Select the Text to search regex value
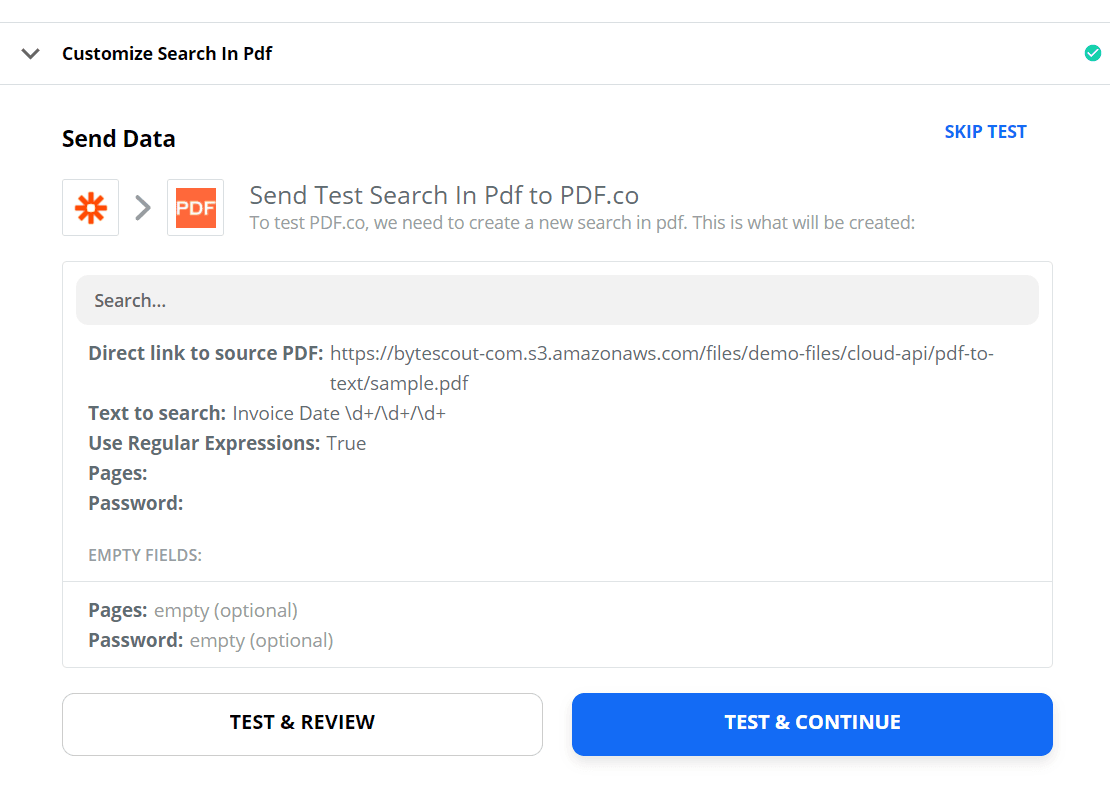Image resolution: width=1110 pixels, height=794 pixels. point(338,412)
